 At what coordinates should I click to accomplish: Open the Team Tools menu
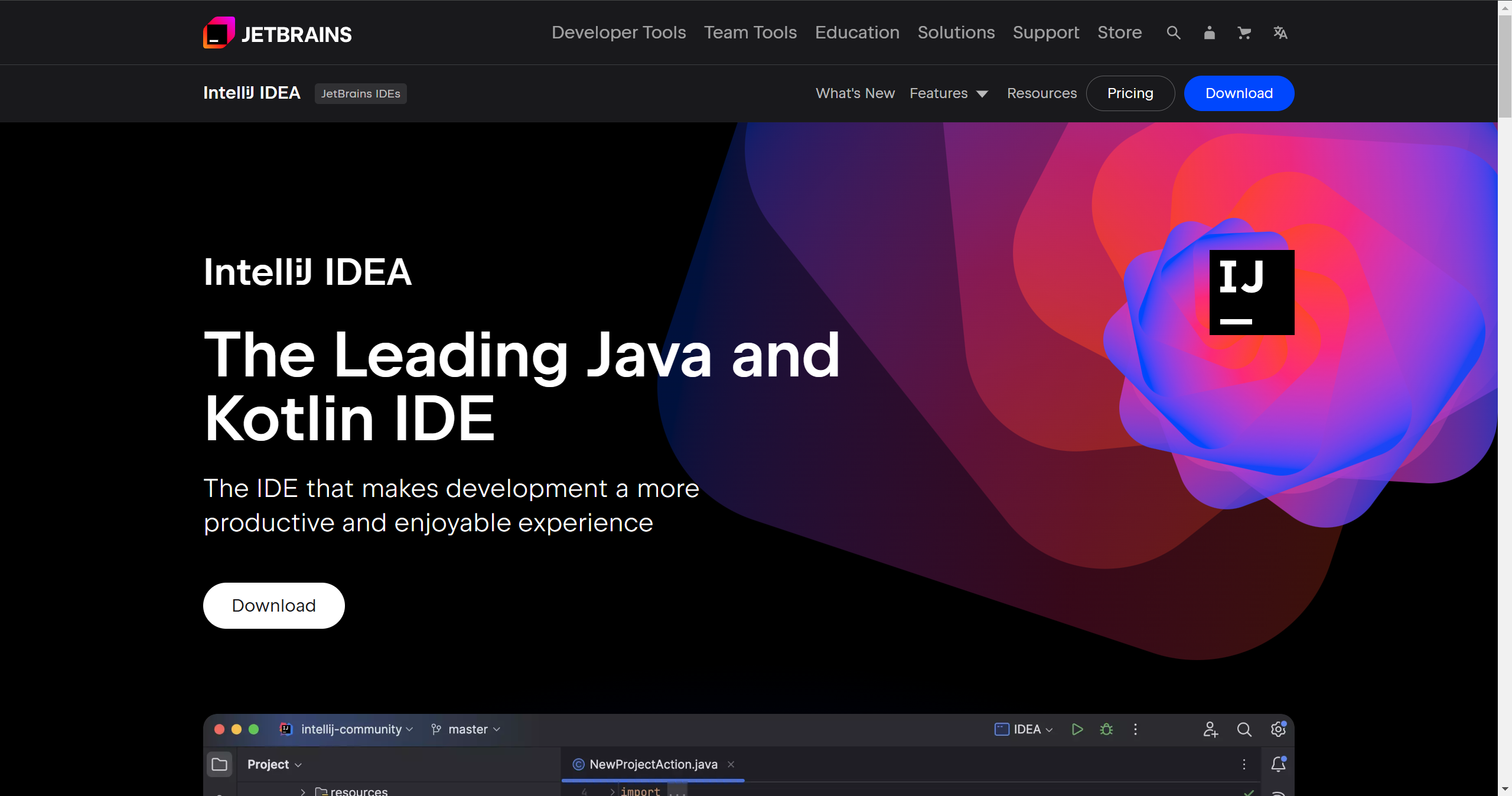coord(750,33)
